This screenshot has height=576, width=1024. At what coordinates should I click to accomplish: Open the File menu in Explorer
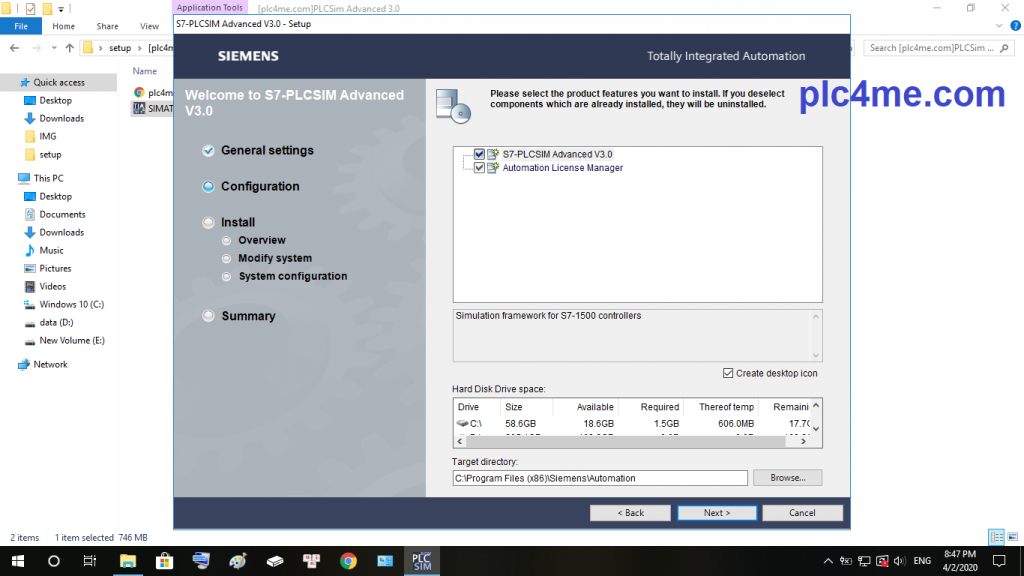[x=20, y=26]
